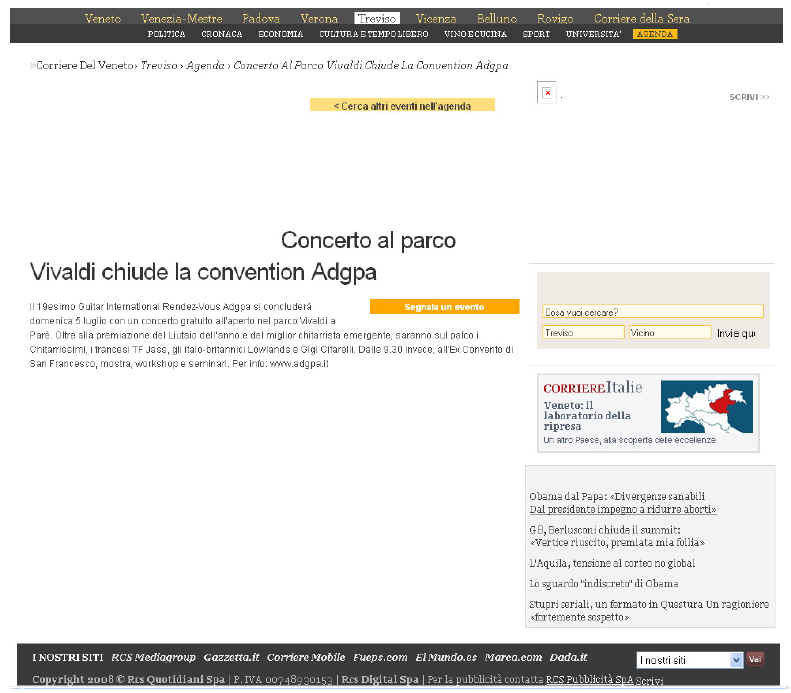Go to Corriere della Sera link
The width and height of the screenshot is (791, 693).
coord(642,19)
